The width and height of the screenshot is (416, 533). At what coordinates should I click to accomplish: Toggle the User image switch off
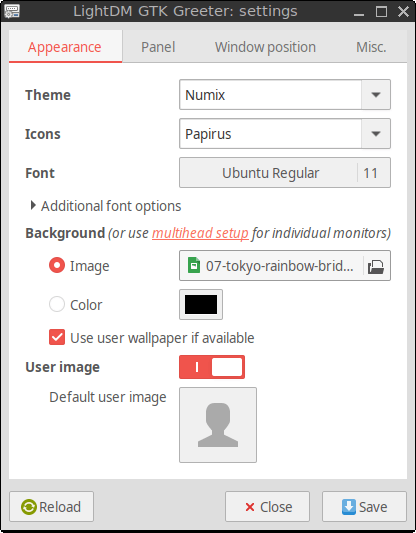coord(212,367)
